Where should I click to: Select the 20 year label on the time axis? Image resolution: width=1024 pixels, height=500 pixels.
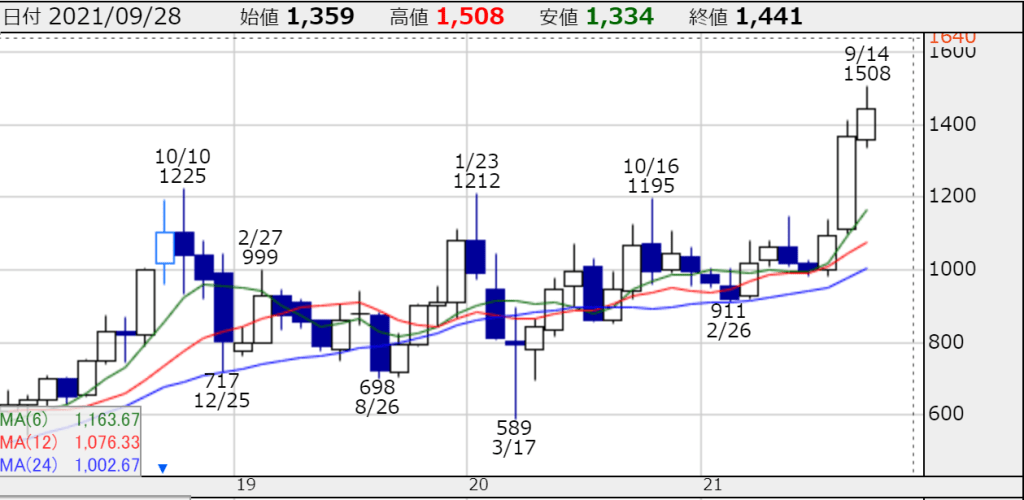pyautogui.click(x=479, y=485)
